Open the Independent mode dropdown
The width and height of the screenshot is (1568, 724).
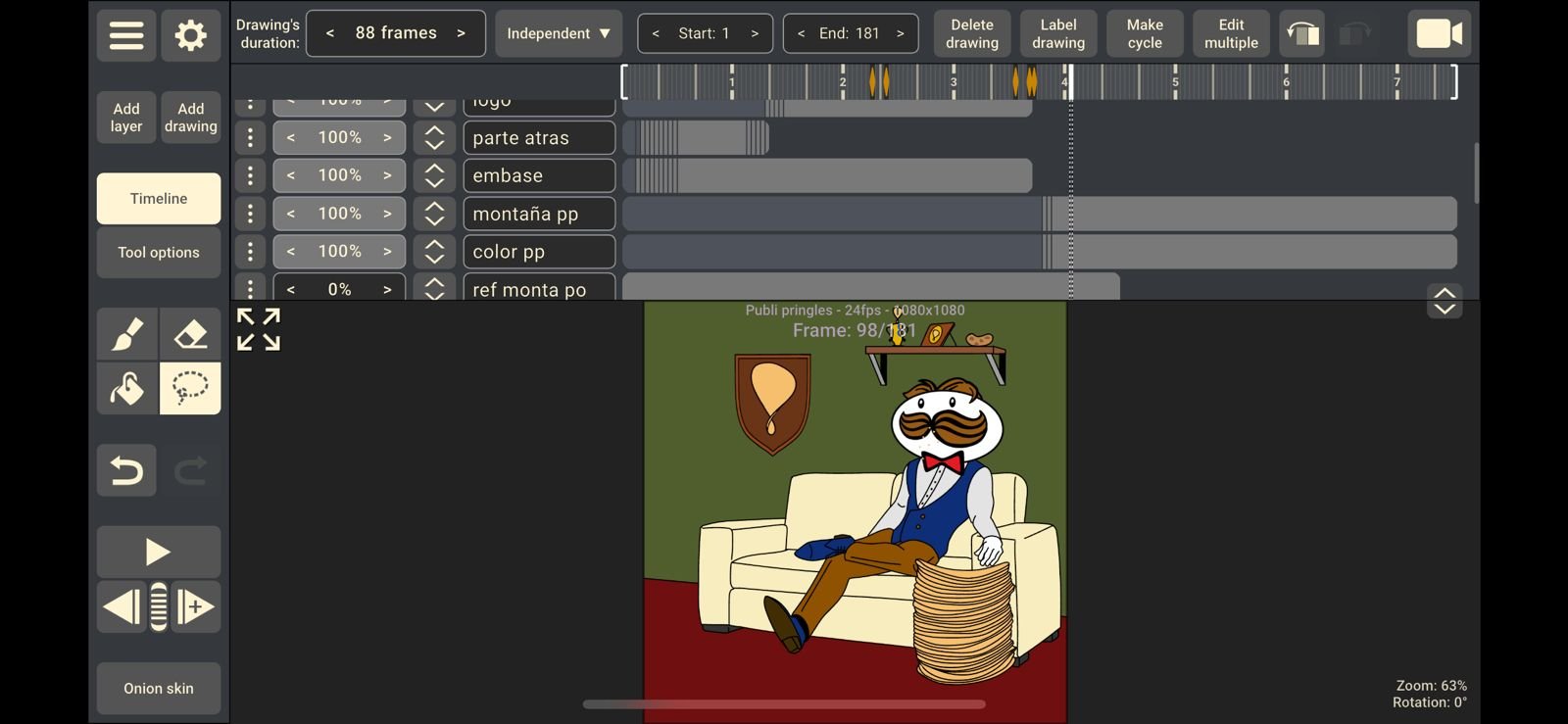click(558, 34)
